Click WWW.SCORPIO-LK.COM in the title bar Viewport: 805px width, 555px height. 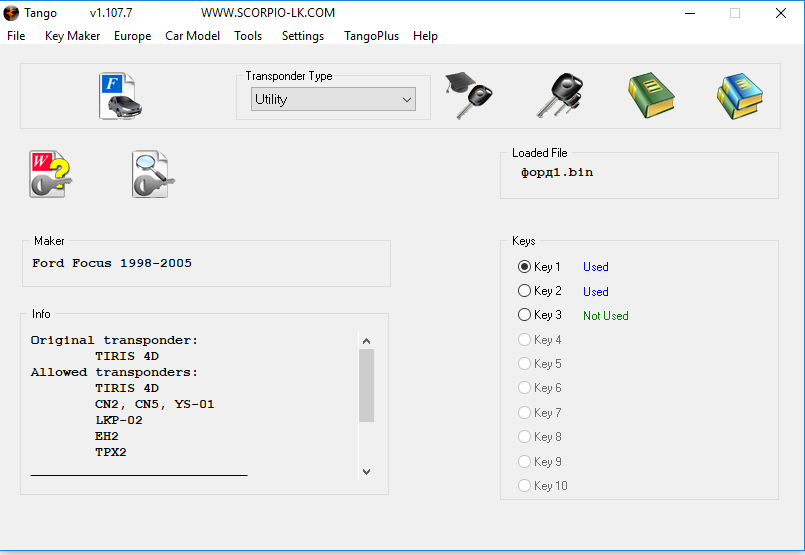point(268,13)
